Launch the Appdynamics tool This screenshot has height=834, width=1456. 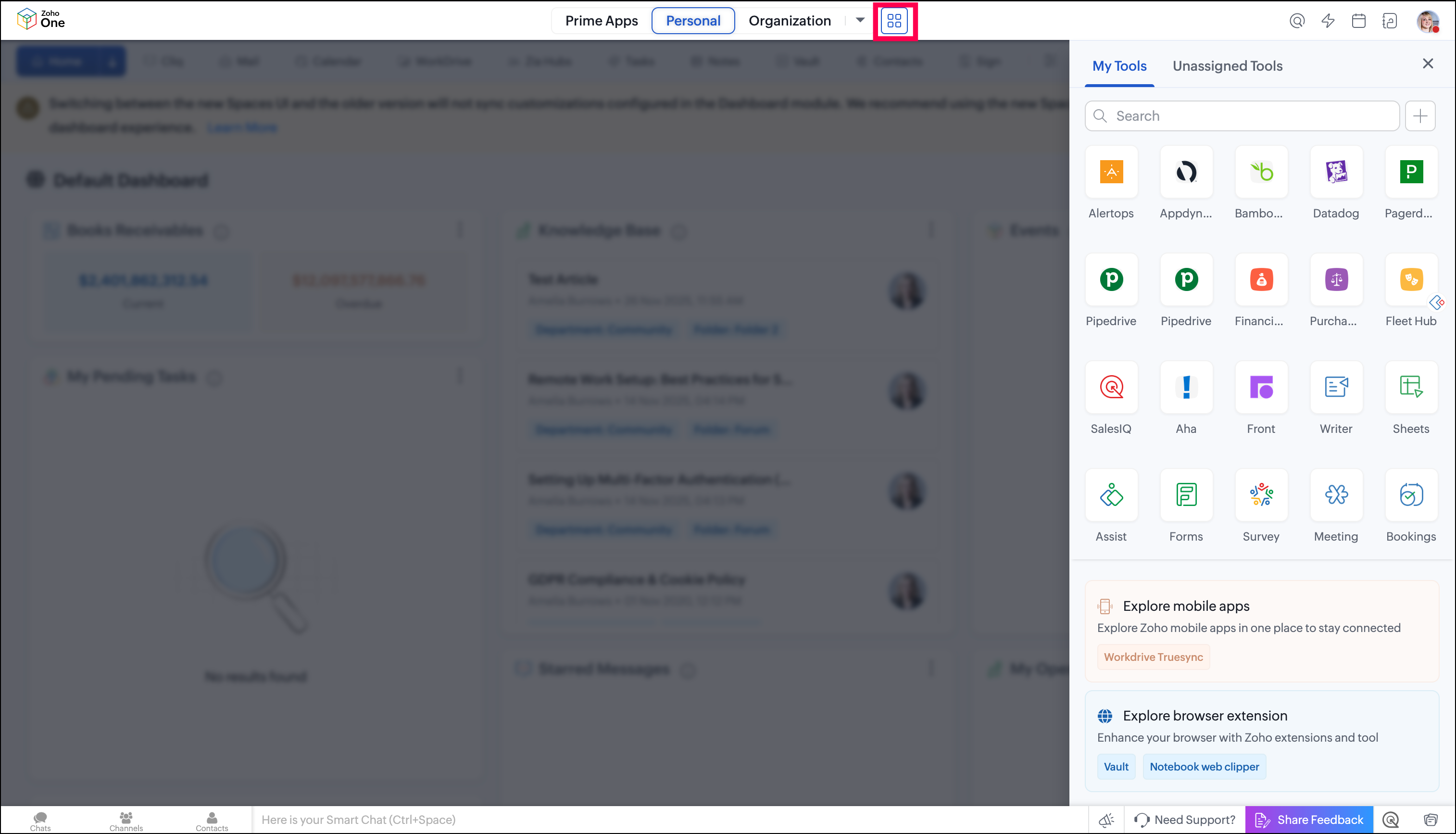point(1186,172)
